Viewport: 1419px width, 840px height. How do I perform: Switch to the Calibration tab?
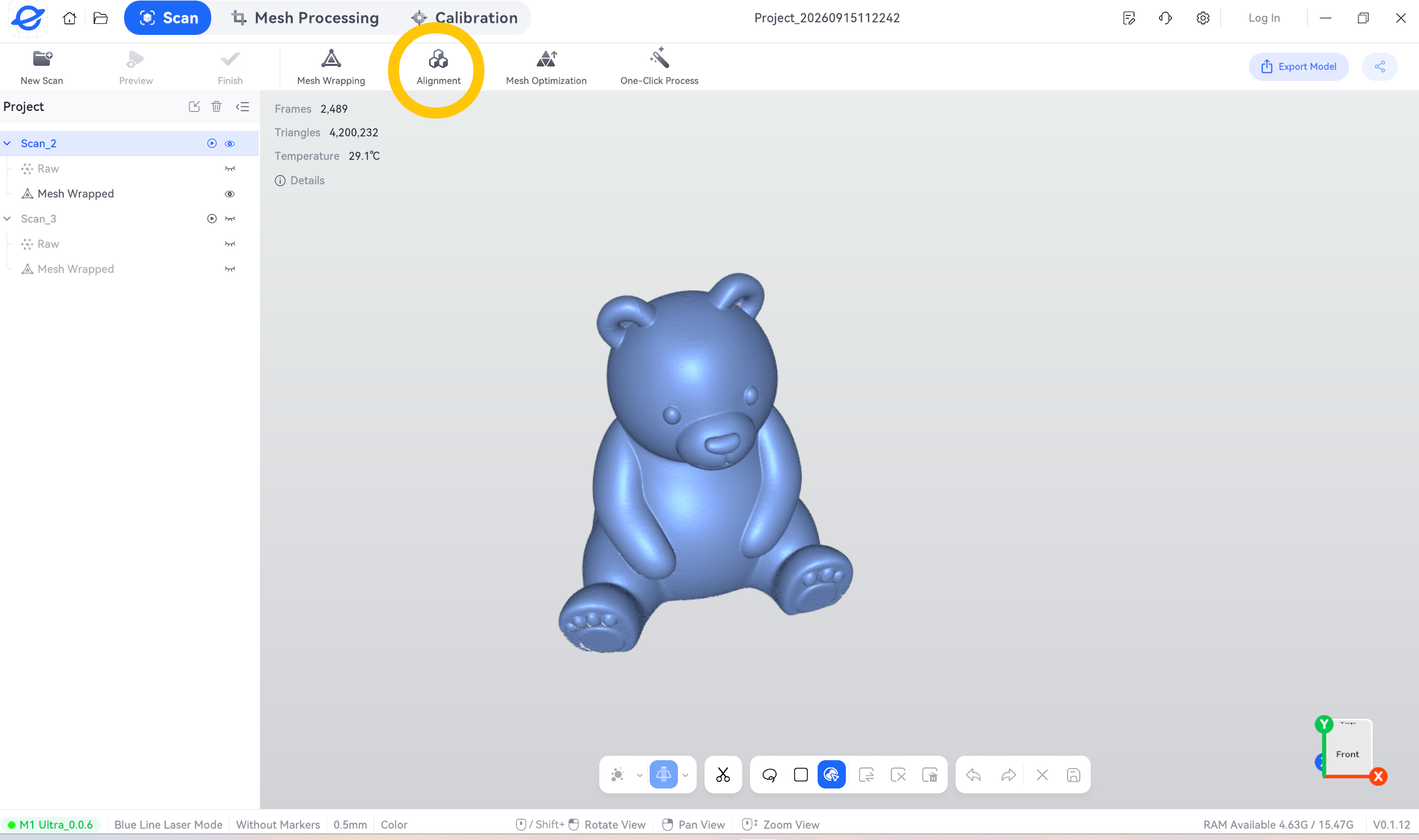coord(465,18)
